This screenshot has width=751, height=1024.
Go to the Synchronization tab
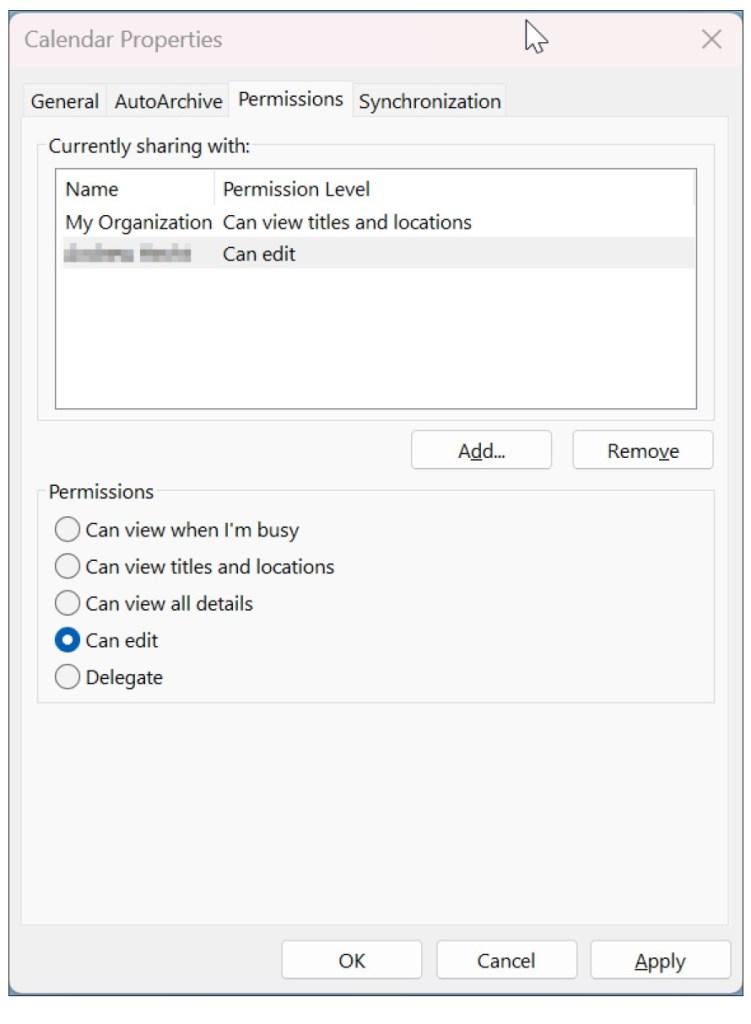pos(429,101)
